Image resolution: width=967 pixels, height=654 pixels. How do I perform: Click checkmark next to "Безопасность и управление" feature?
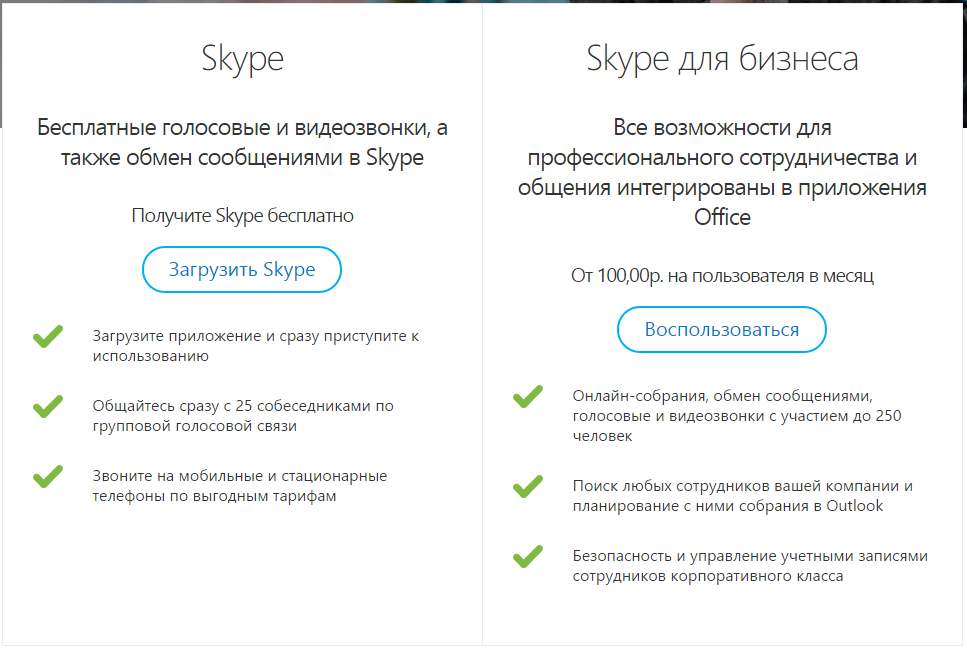[x=527, y=556]
